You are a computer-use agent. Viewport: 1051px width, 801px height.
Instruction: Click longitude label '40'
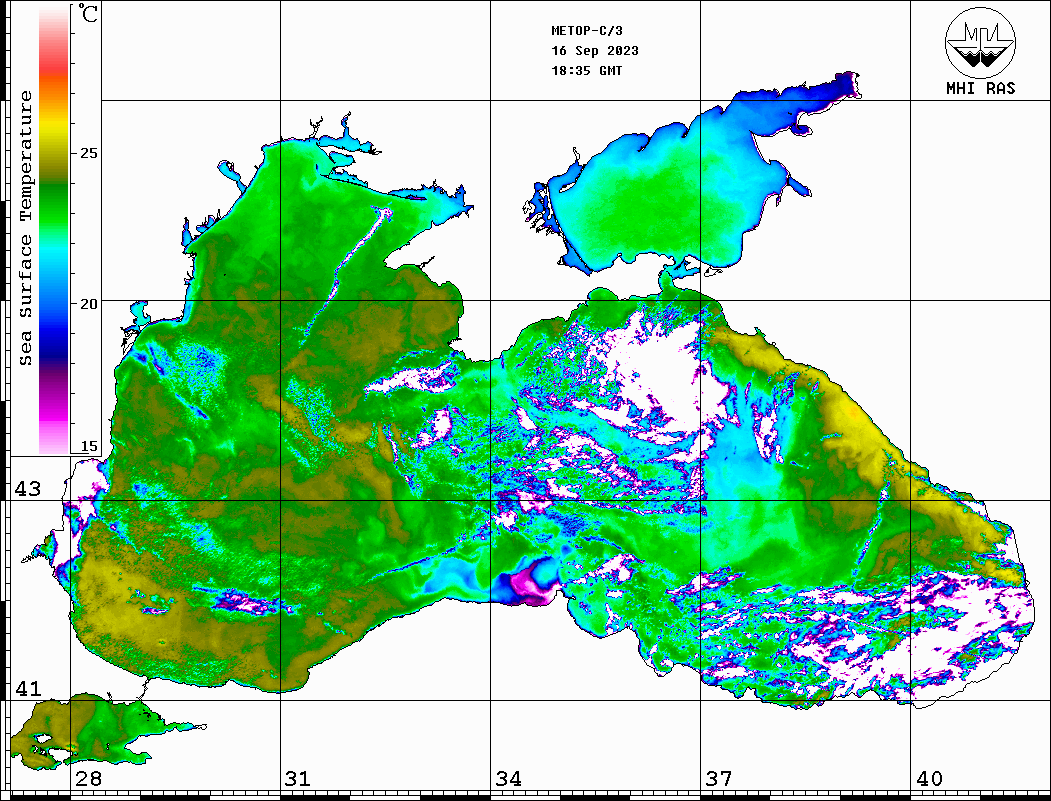pyautogui.click(x=929, y=779)
